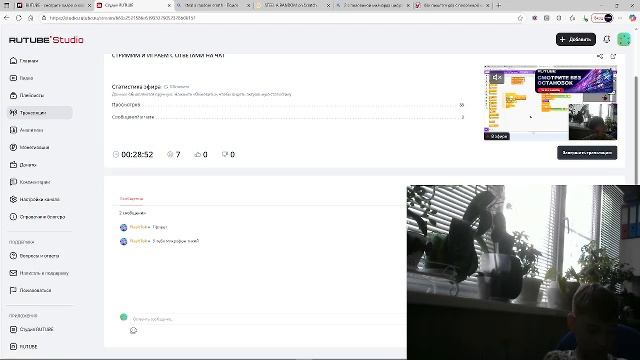Click the browser address bar
Image resolution: width=640 pixels, height=360 pixels.
pyautogui.click(x=282, y=18)
